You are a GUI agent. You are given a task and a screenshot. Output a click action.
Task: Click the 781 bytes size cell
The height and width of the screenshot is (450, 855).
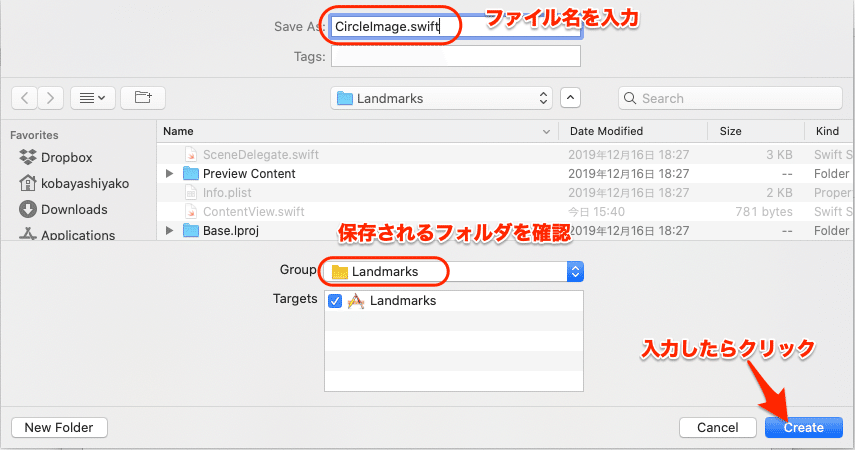pos(763,212)
